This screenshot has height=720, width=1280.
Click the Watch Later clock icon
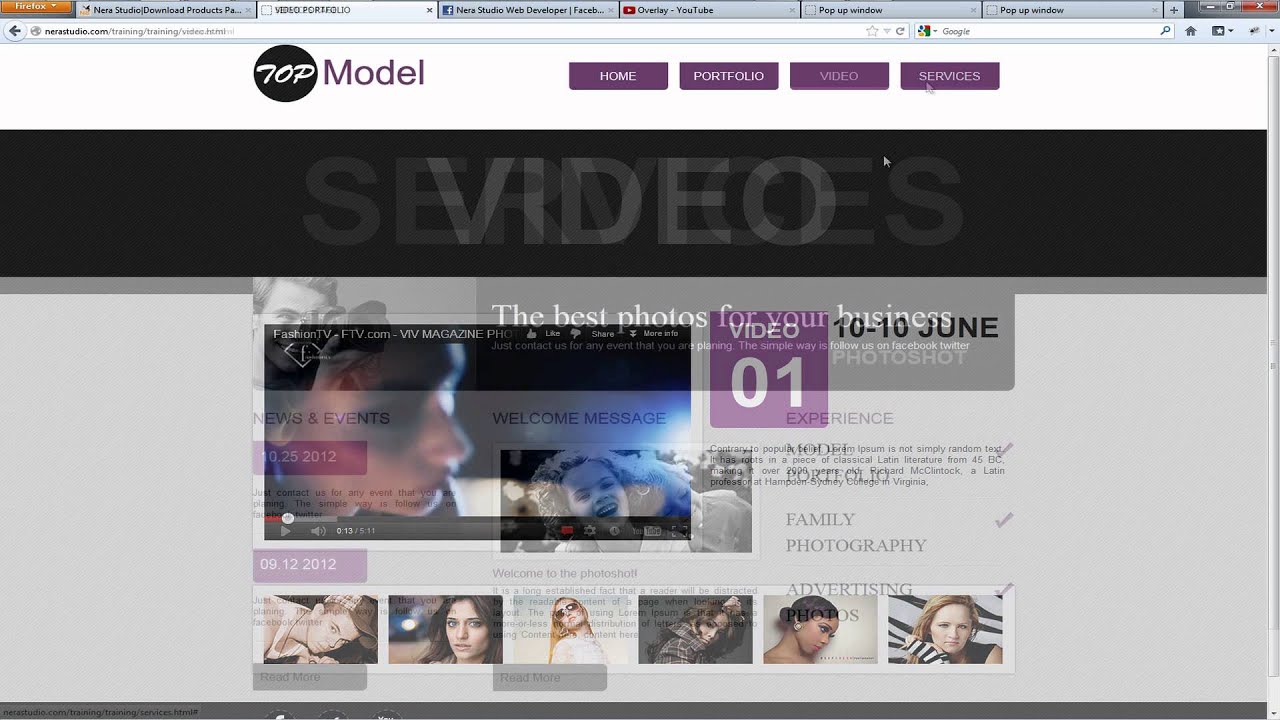tap(614, 531)
